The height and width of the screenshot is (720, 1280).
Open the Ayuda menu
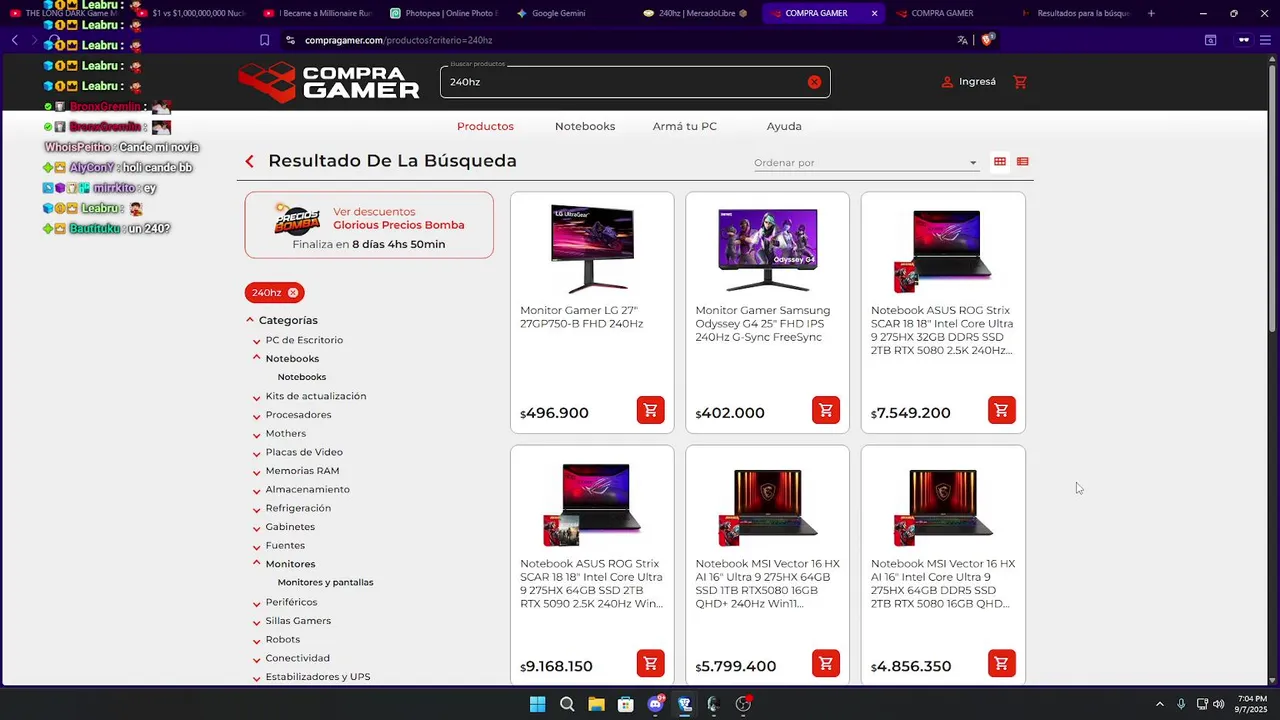click(784, 126)
